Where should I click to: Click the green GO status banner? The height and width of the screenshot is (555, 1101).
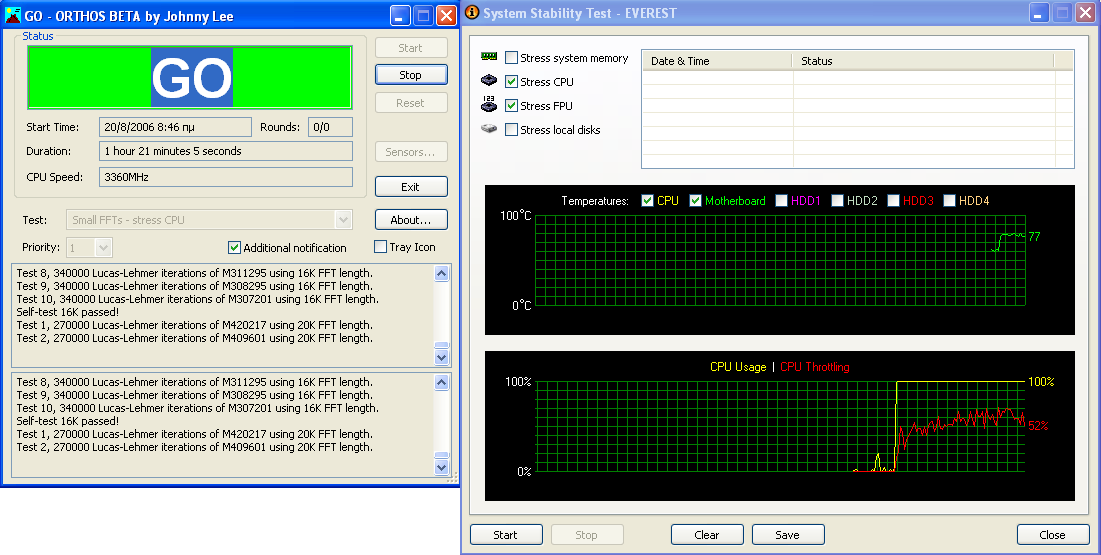click(190, 77)
